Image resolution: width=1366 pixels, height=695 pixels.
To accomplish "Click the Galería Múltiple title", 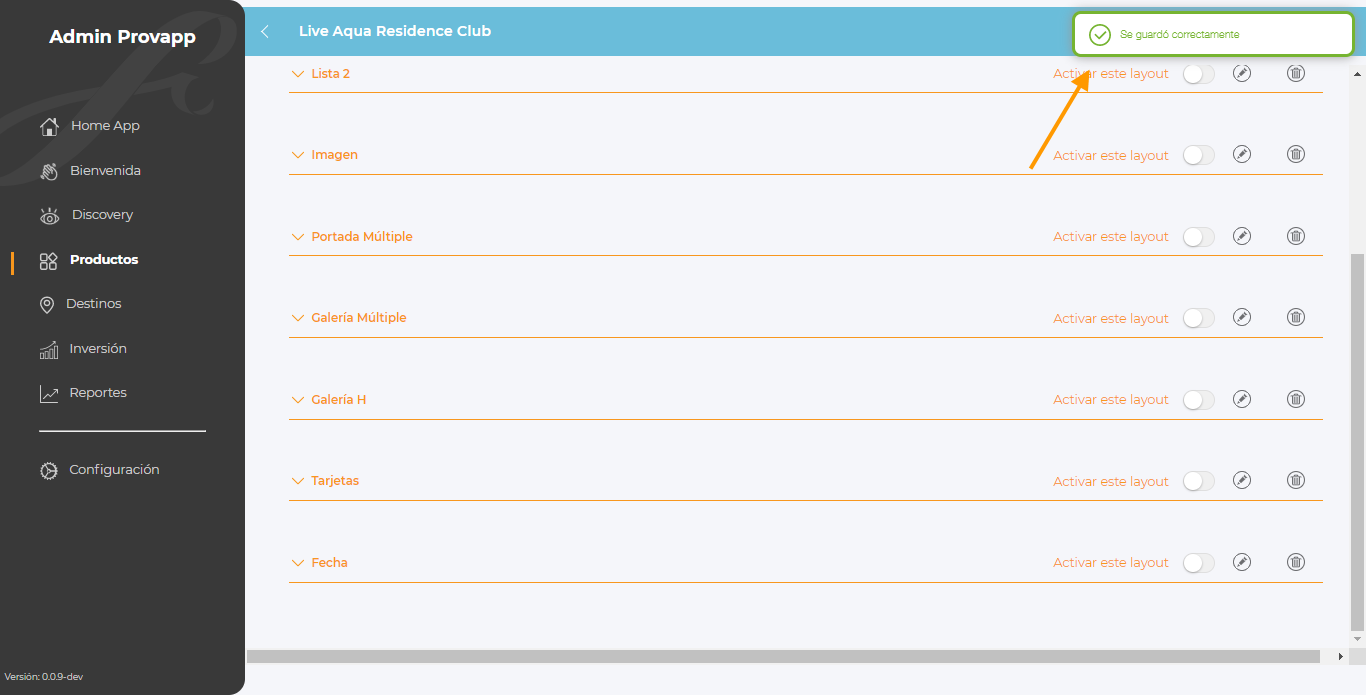I will (x=359, y=318).
